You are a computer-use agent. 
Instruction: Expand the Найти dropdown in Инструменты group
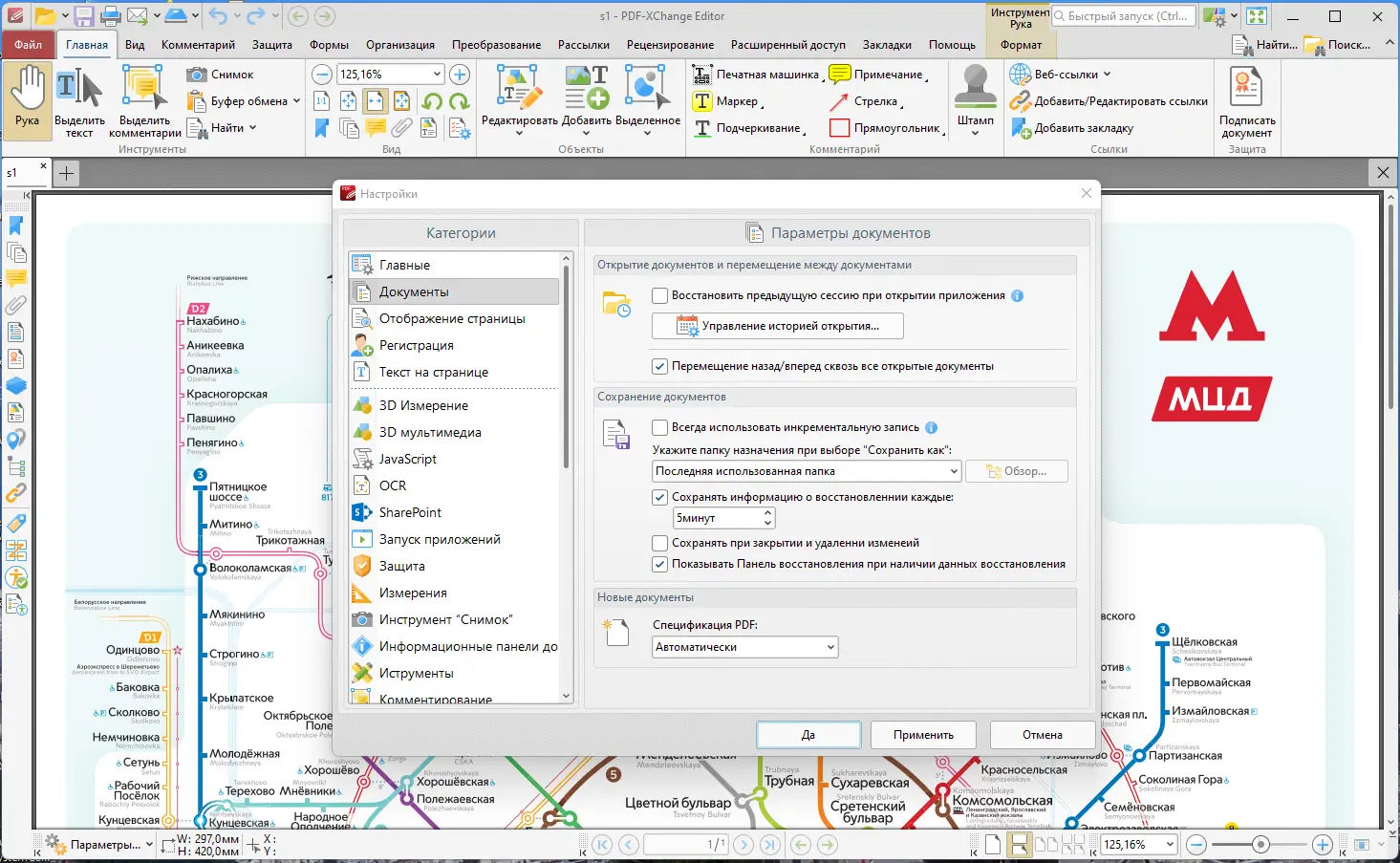(252, 128)
